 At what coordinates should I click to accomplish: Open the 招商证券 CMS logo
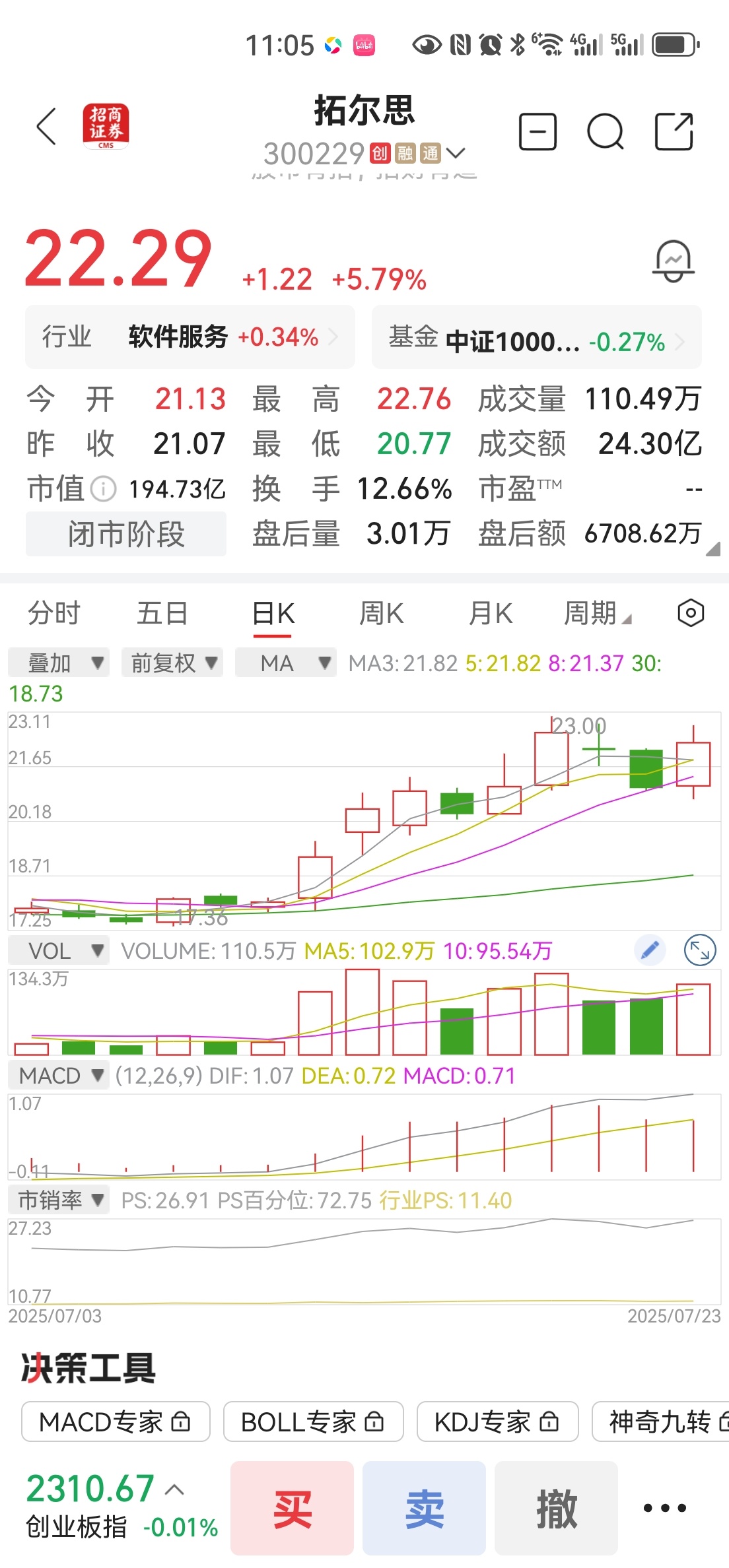point(106,126)
